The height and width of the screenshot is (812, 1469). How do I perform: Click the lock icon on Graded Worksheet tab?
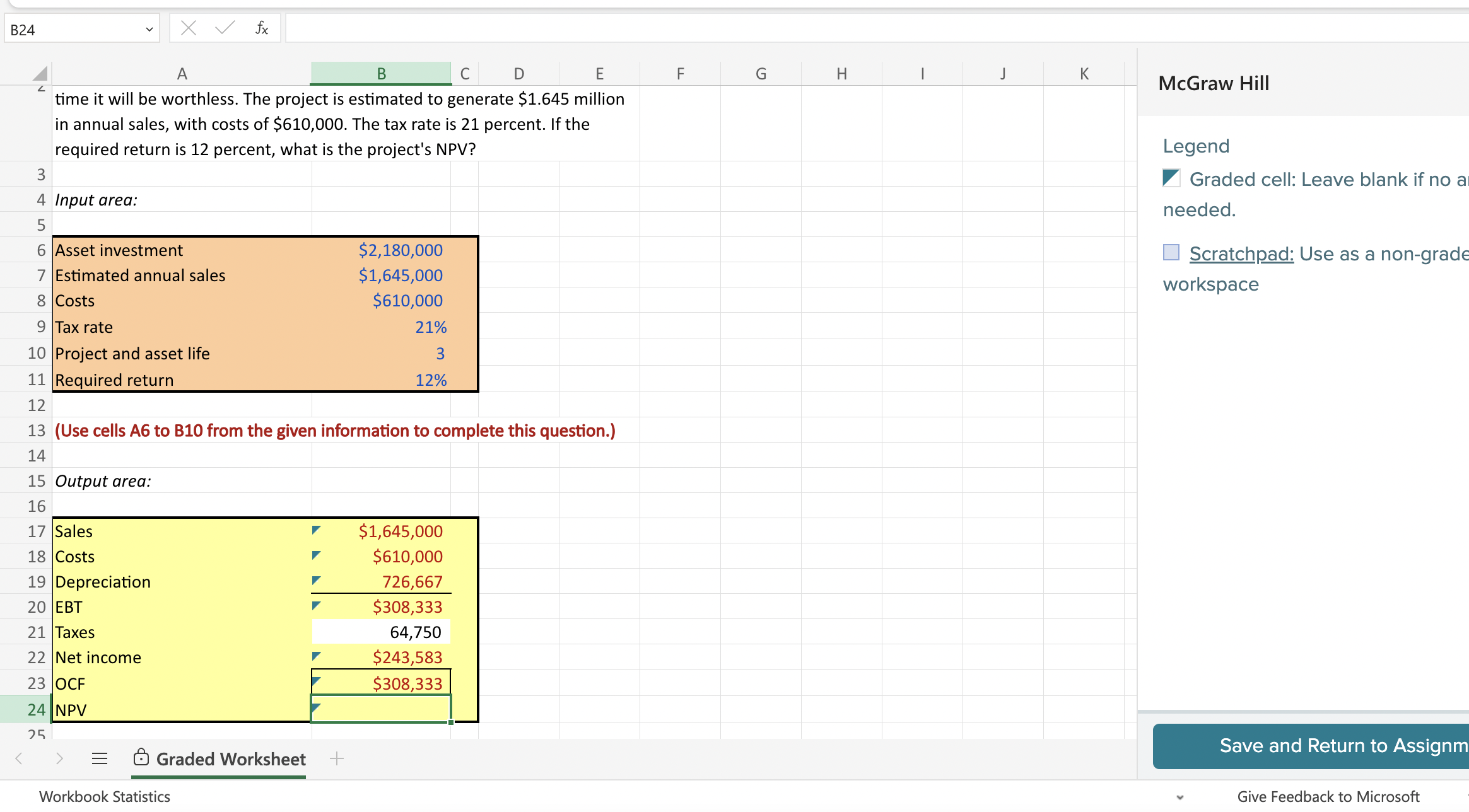tap(141, 758)
